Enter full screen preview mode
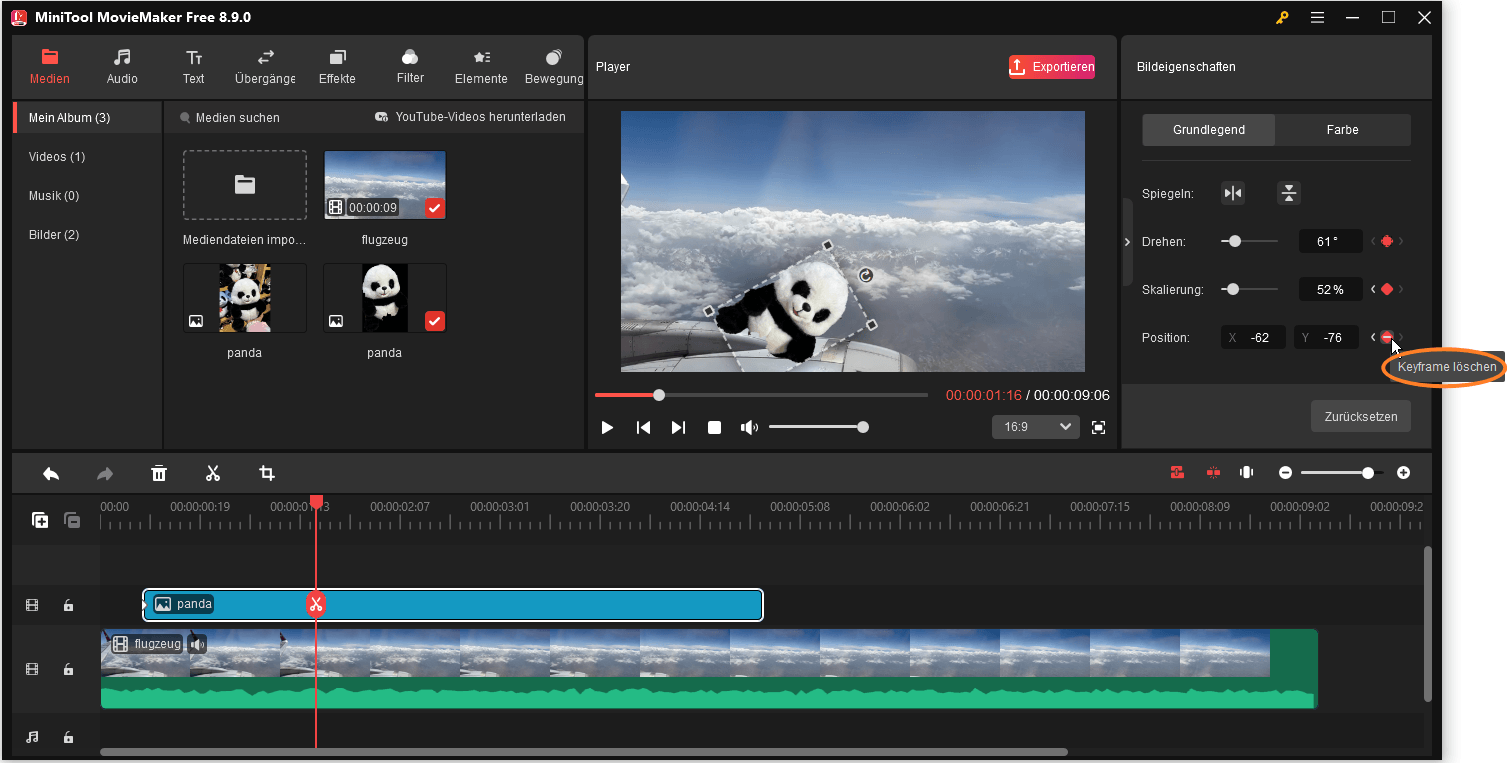The image size is (1507, 763). [x=1099, y=427]
